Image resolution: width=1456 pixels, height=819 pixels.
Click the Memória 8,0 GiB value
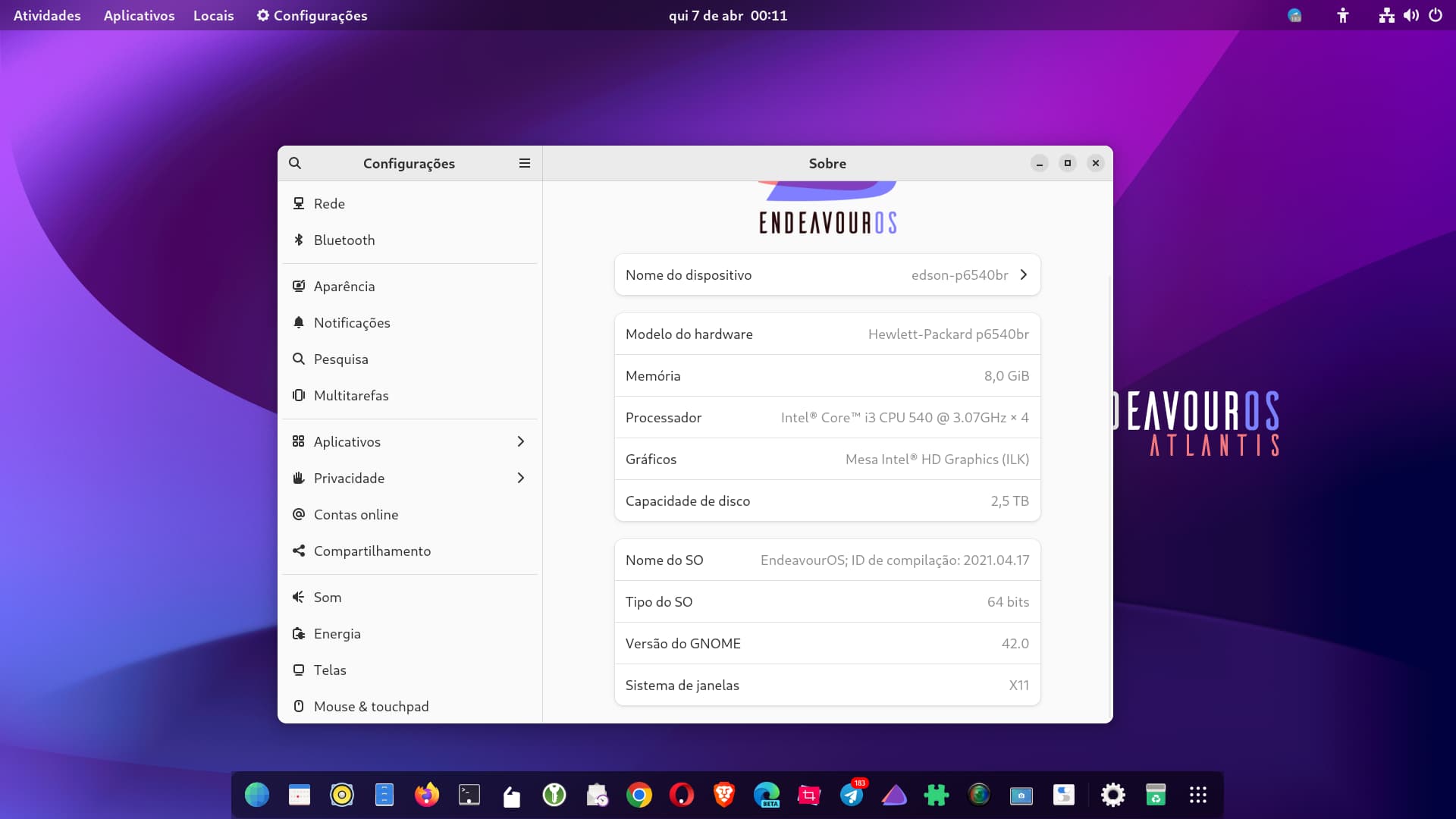pos(1006,376)
